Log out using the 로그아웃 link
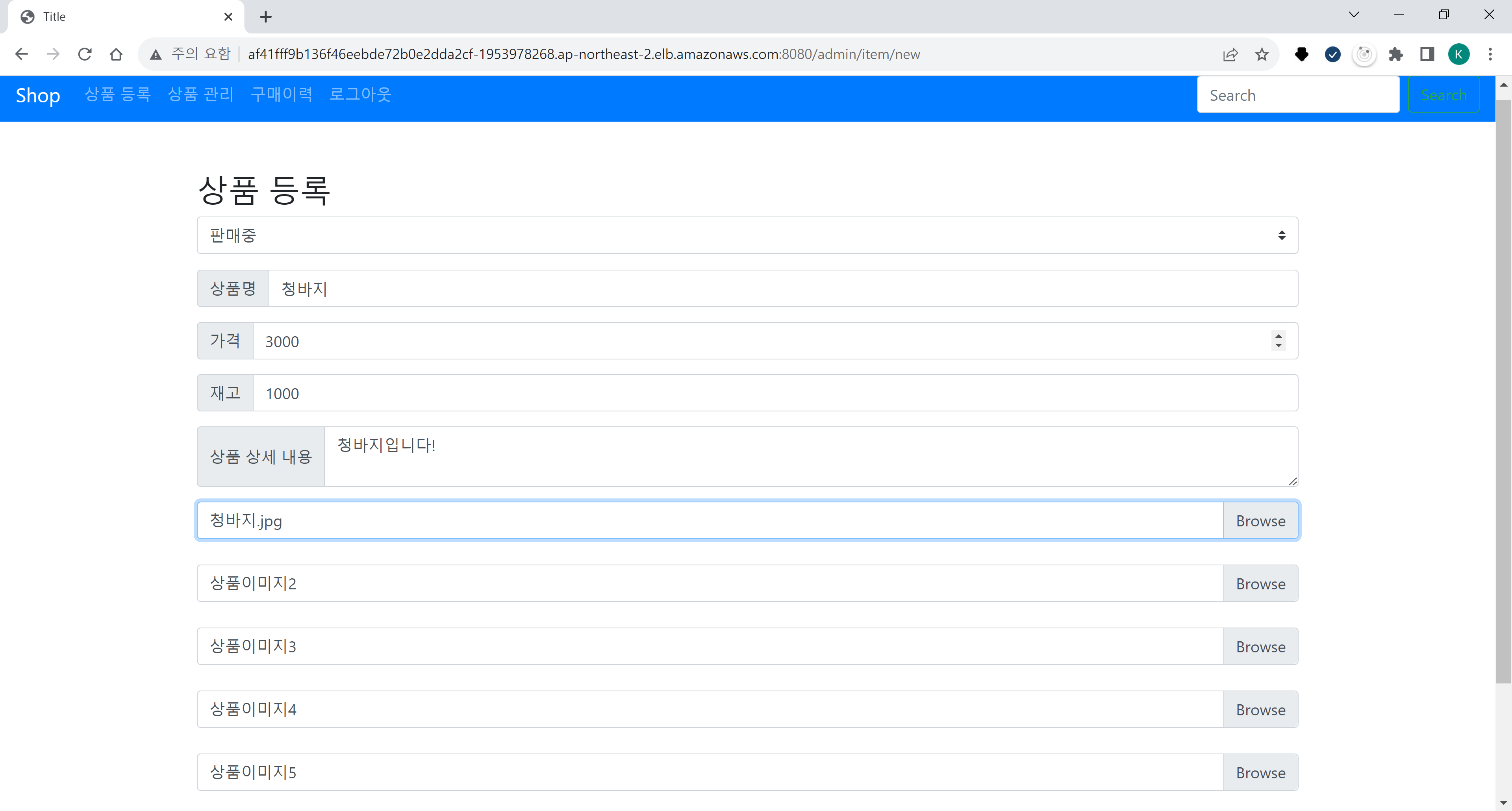Image resolution: width=1512 pixels, height=811 pixels. [x=360, y=94]
